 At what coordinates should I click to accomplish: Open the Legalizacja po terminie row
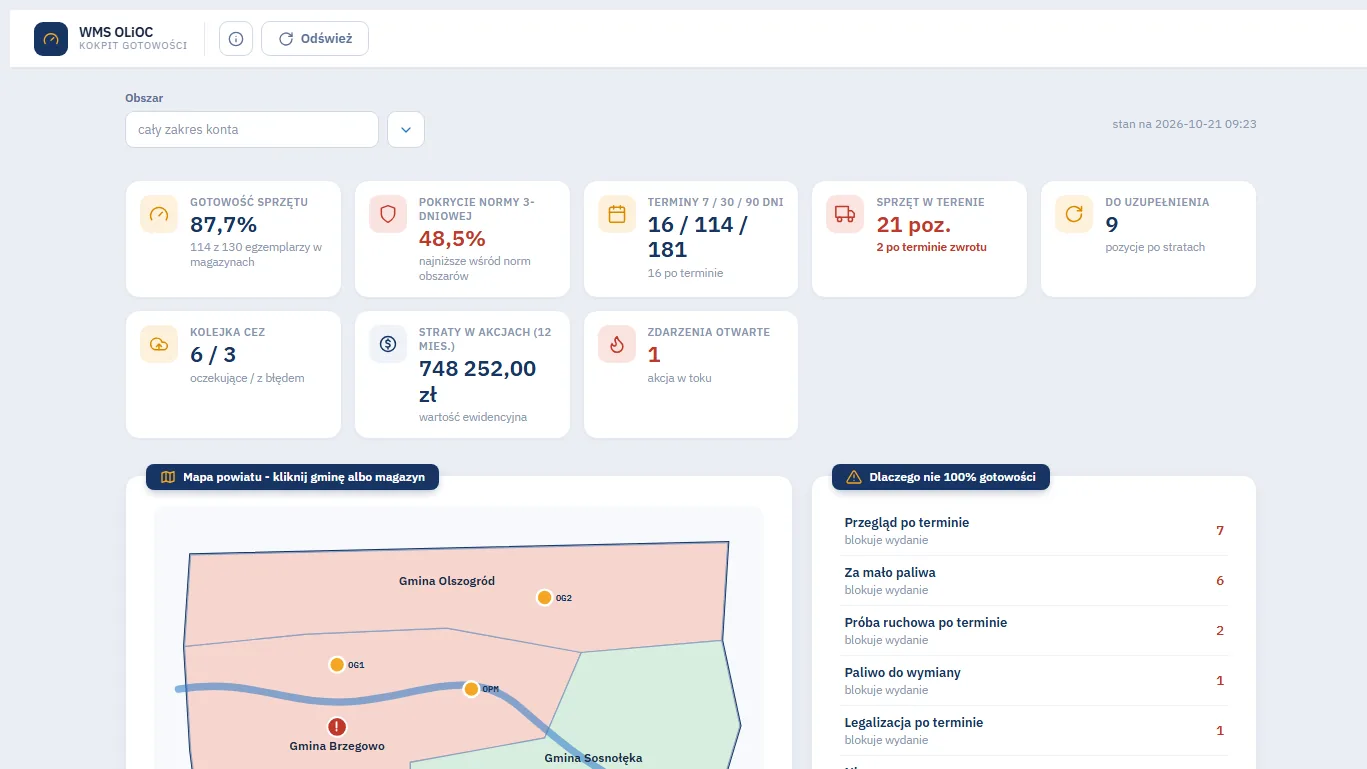tap(1034, 731)
